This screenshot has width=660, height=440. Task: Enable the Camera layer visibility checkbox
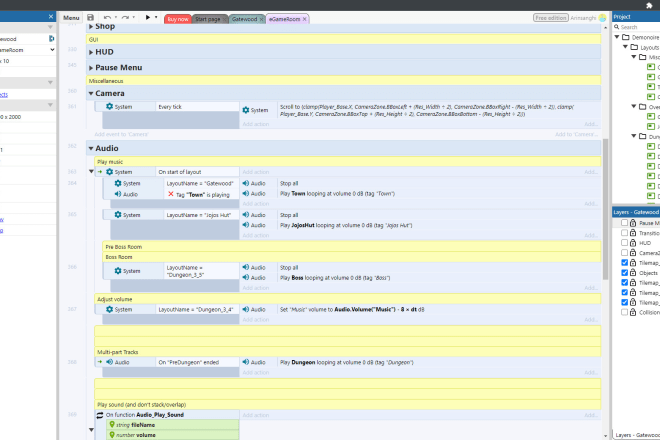tap(625, 253)
